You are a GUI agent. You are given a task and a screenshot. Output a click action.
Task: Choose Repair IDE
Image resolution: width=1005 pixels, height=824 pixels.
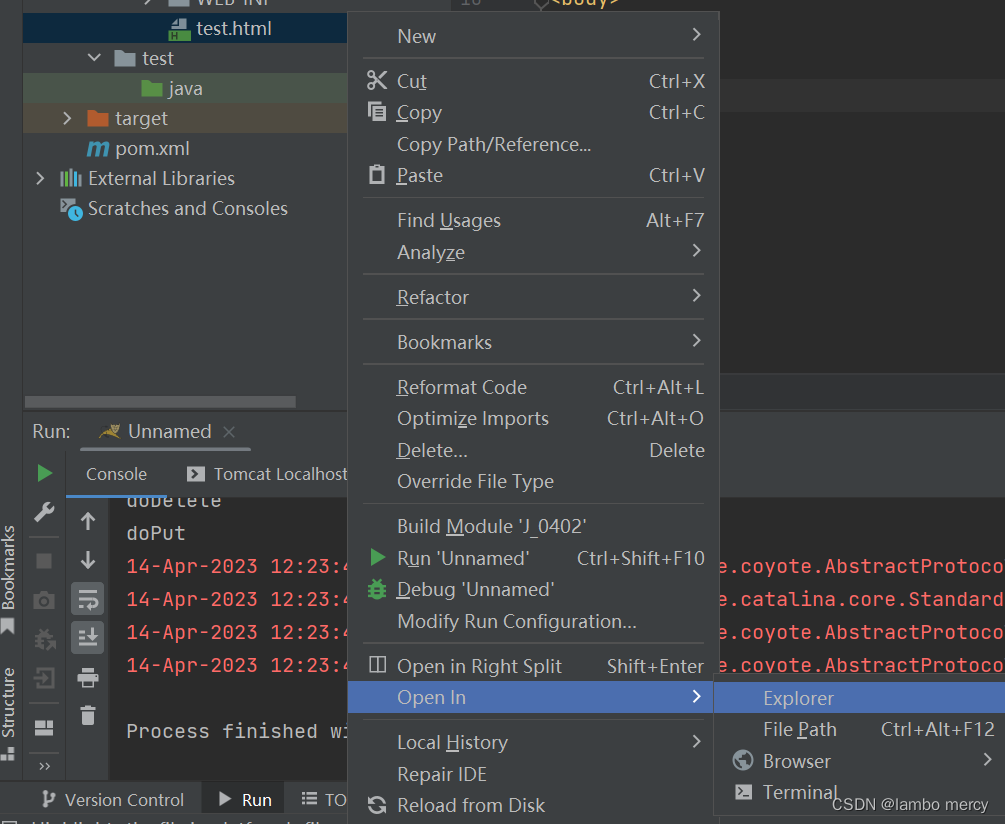(x=533, y=774)
